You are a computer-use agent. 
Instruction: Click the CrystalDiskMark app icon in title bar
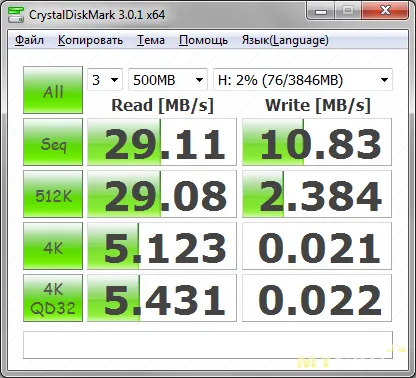point(16,14)
